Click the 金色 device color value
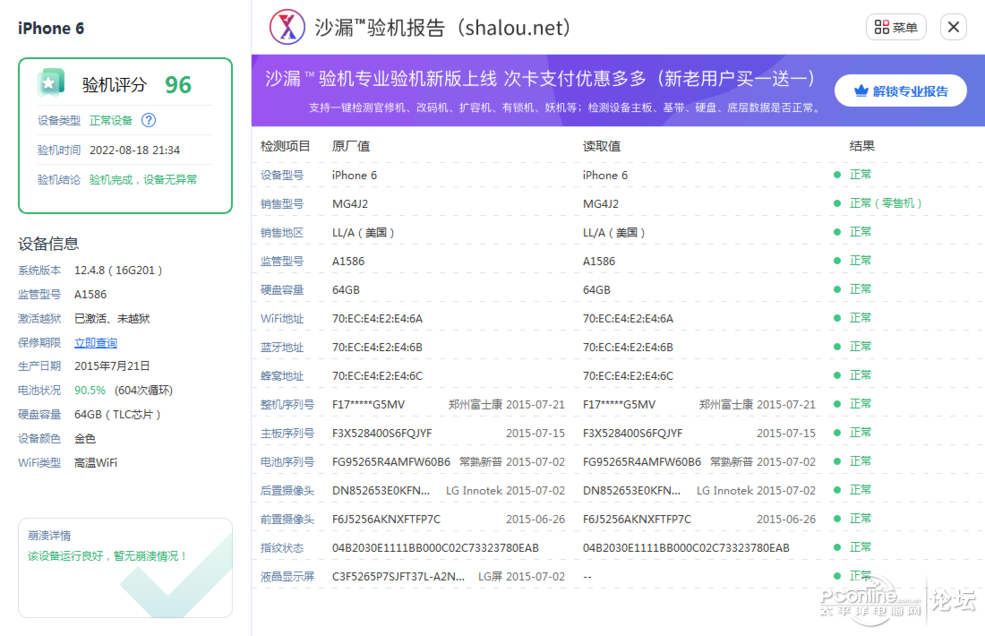The height and width of the screenshot is (636, 985). pyautogui.click(x=85, y=439)
